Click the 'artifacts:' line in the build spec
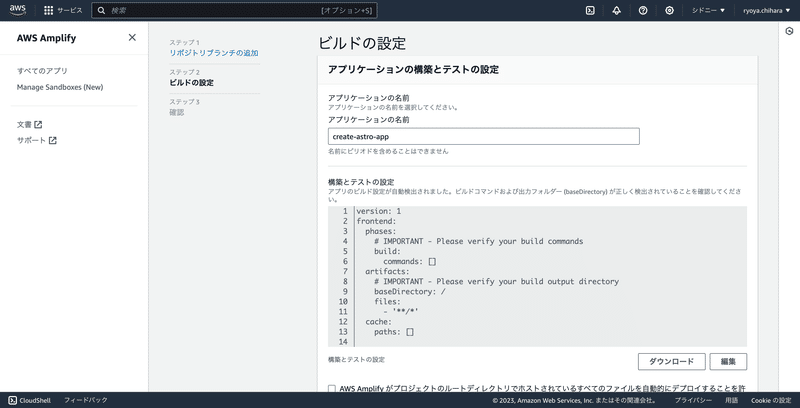Screen dimensions: 800x408 click(x=387, y=271)
